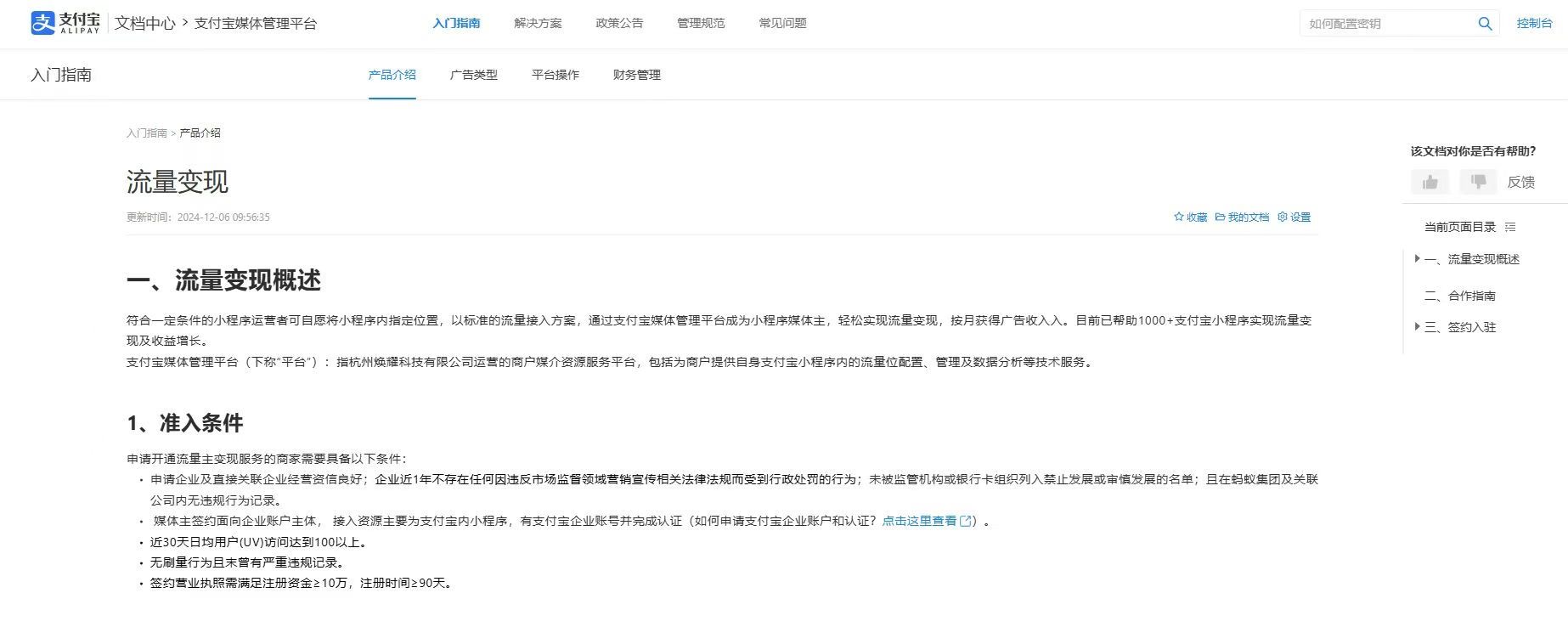Click the bullet 无刷量行为且未曾有严重违规记录
The width and height of the screenshot is (1568, 627).
click(x=247, y=562)
